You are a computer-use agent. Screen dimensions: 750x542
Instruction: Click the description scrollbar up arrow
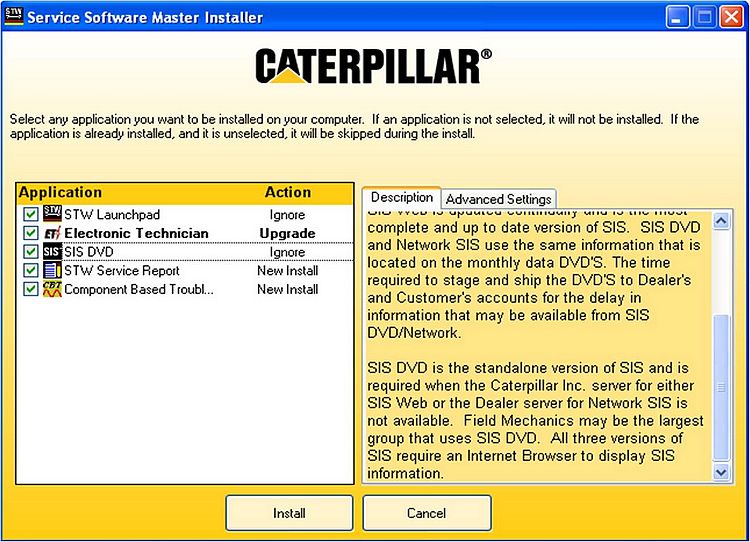(x=721, y=221)
